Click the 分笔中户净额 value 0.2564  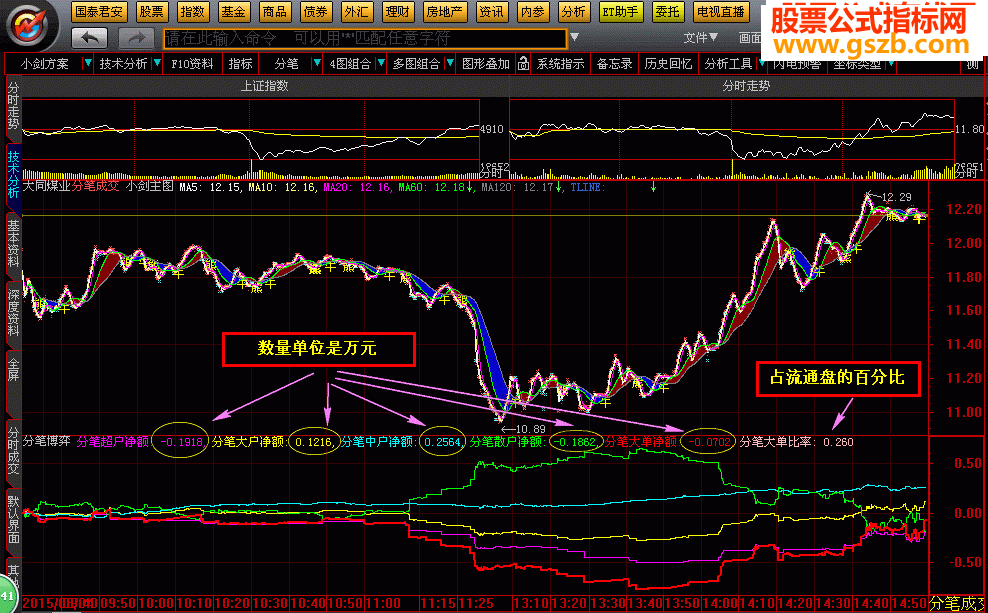pyautogui.click(x=444, y=442)
